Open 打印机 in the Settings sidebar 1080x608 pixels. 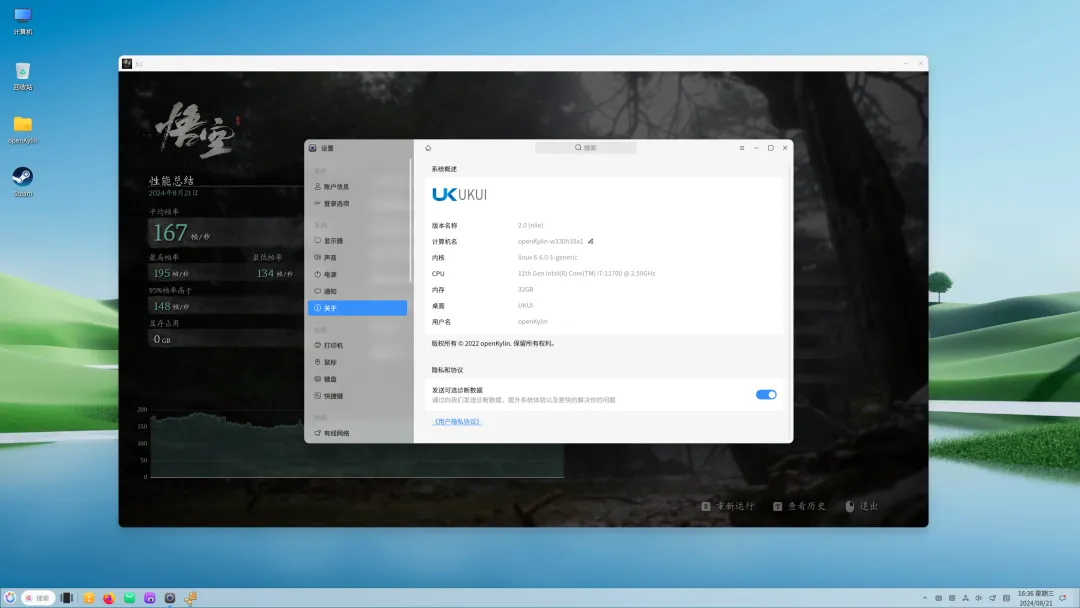click(x=357, y=346)
